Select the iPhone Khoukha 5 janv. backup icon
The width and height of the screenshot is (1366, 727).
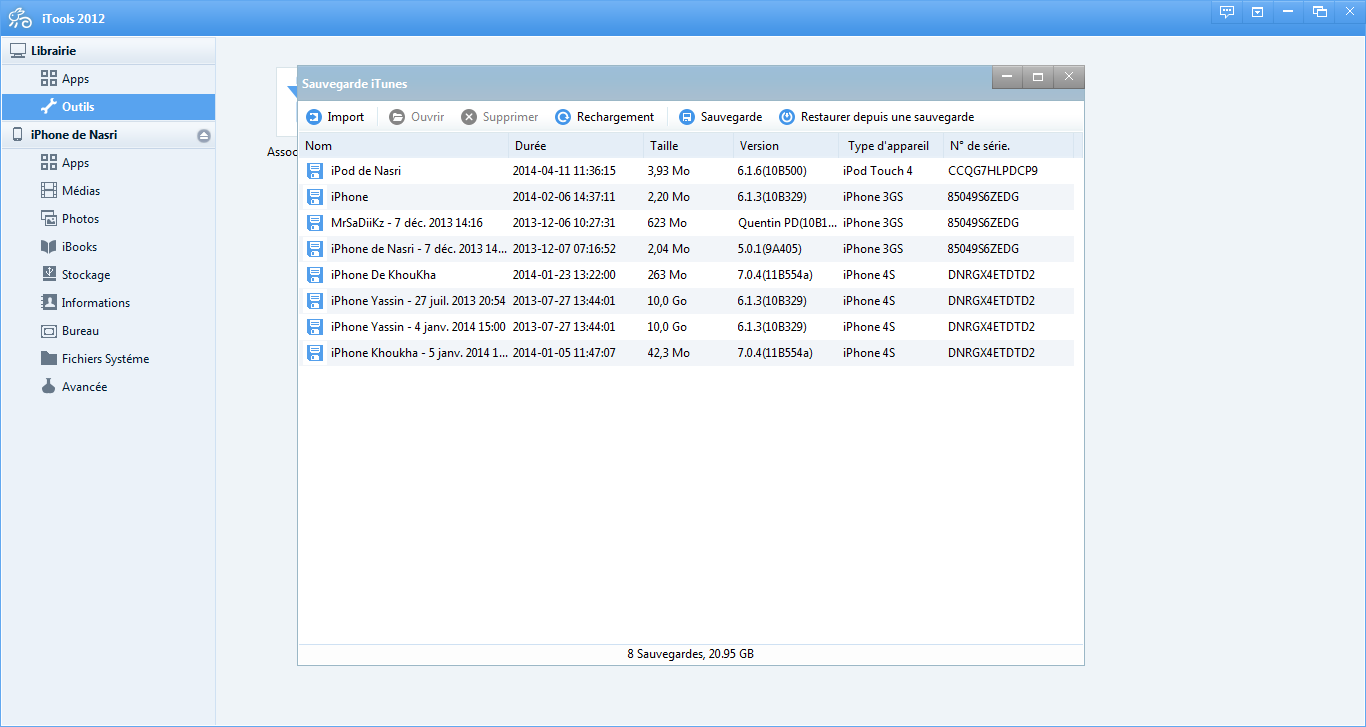pos(315,353)
